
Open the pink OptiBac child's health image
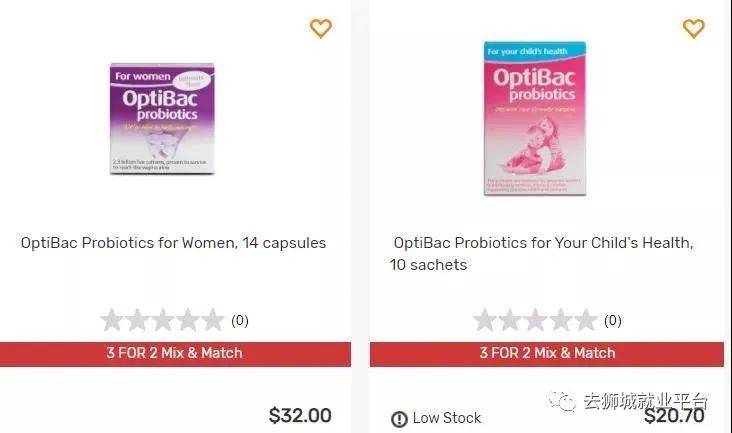click(535, 118)
